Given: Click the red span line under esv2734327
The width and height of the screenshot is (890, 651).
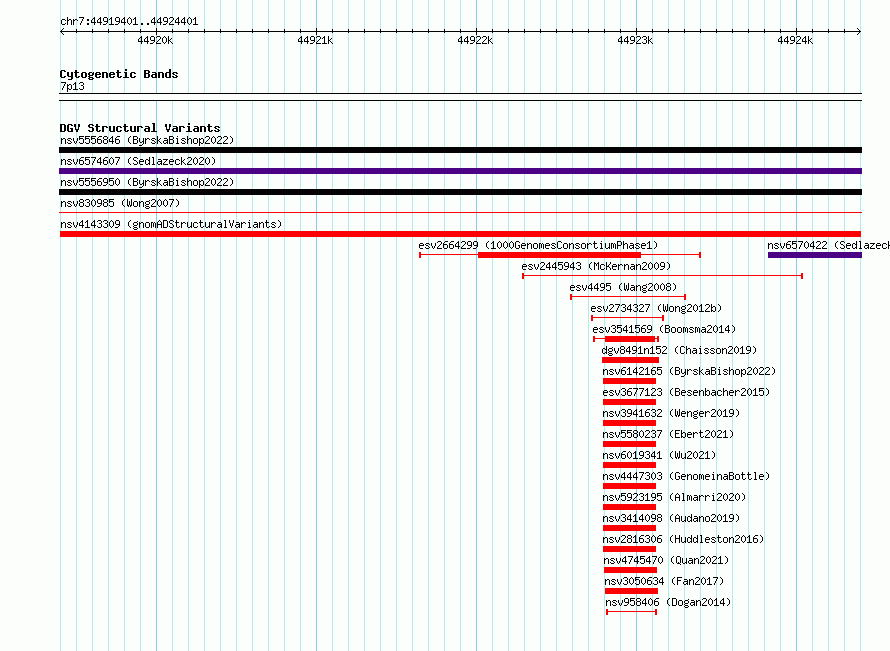Looking at the screenshot, I should [x=627, y=318].
